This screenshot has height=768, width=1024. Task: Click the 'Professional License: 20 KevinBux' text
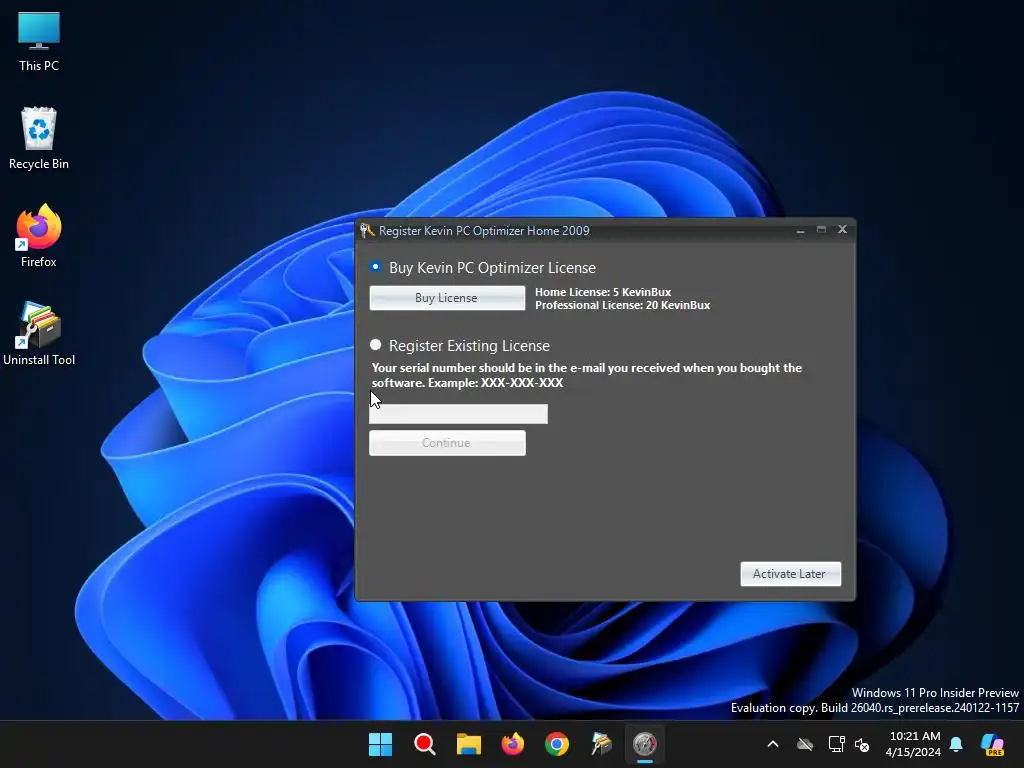click(622, 305)
